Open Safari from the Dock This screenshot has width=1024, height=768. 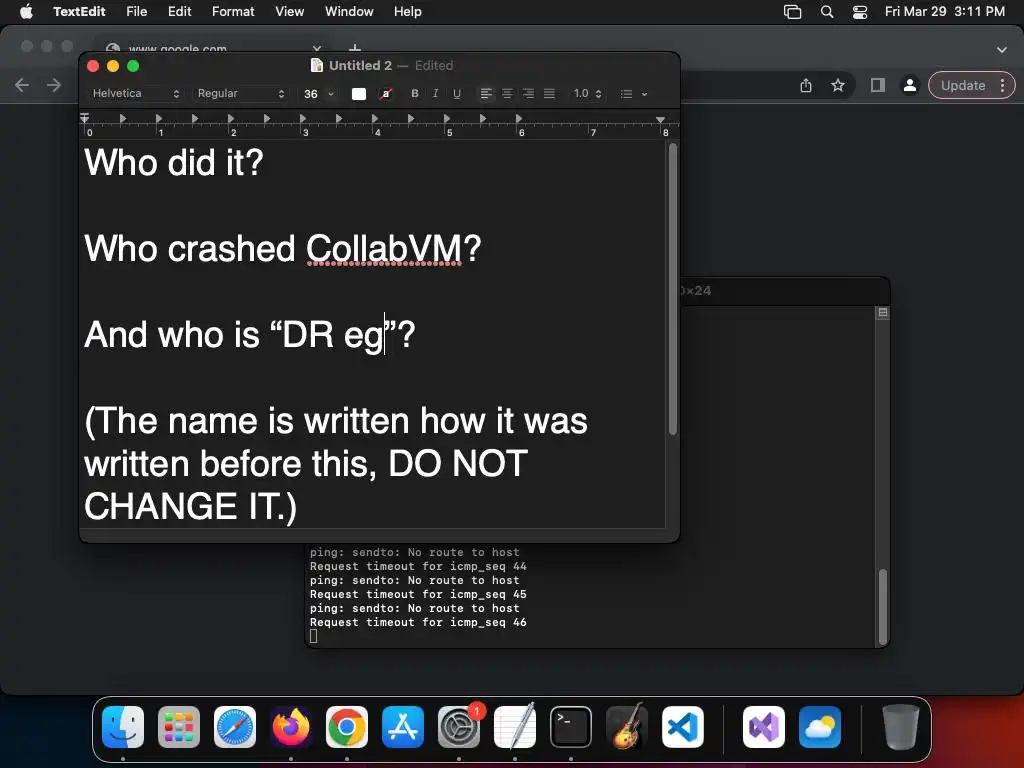(x=234, y=727)
